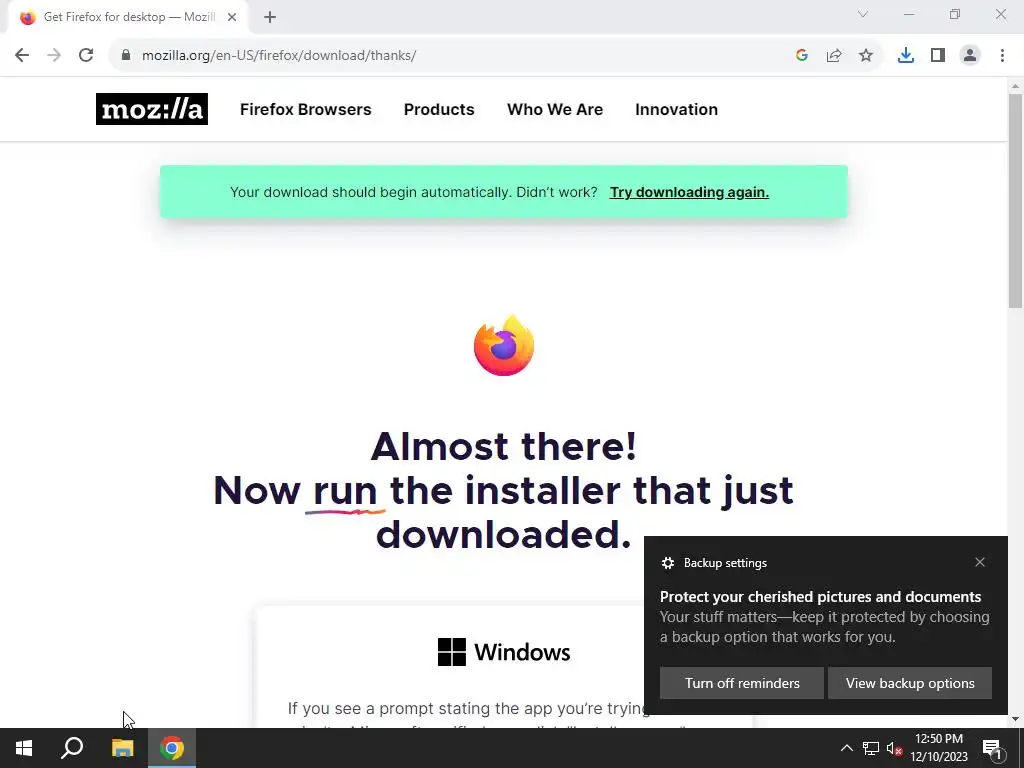This screenshot has height=768, width=1024.
Task: Open the Chrome downloads icon
Action: tap(906, 56)
